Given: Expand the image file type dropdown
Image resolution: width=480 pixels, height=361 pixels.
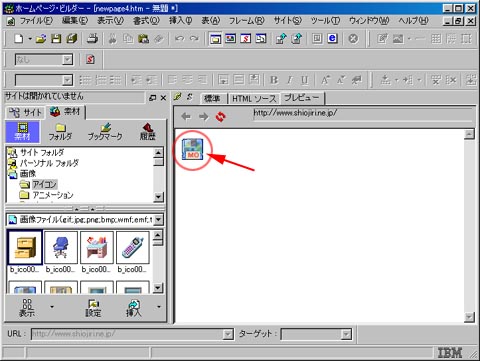Looking at the screenshot, I should [x=159, y=220].
